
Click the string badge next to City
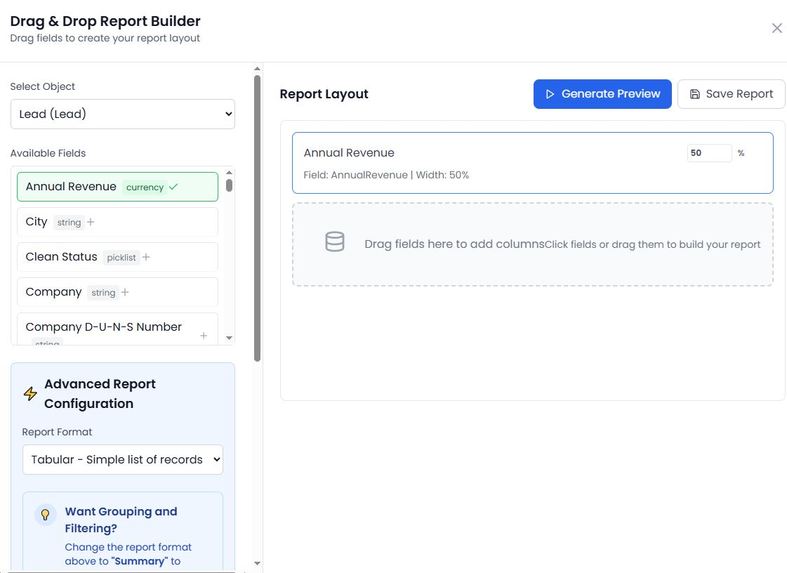coord(69,222)
